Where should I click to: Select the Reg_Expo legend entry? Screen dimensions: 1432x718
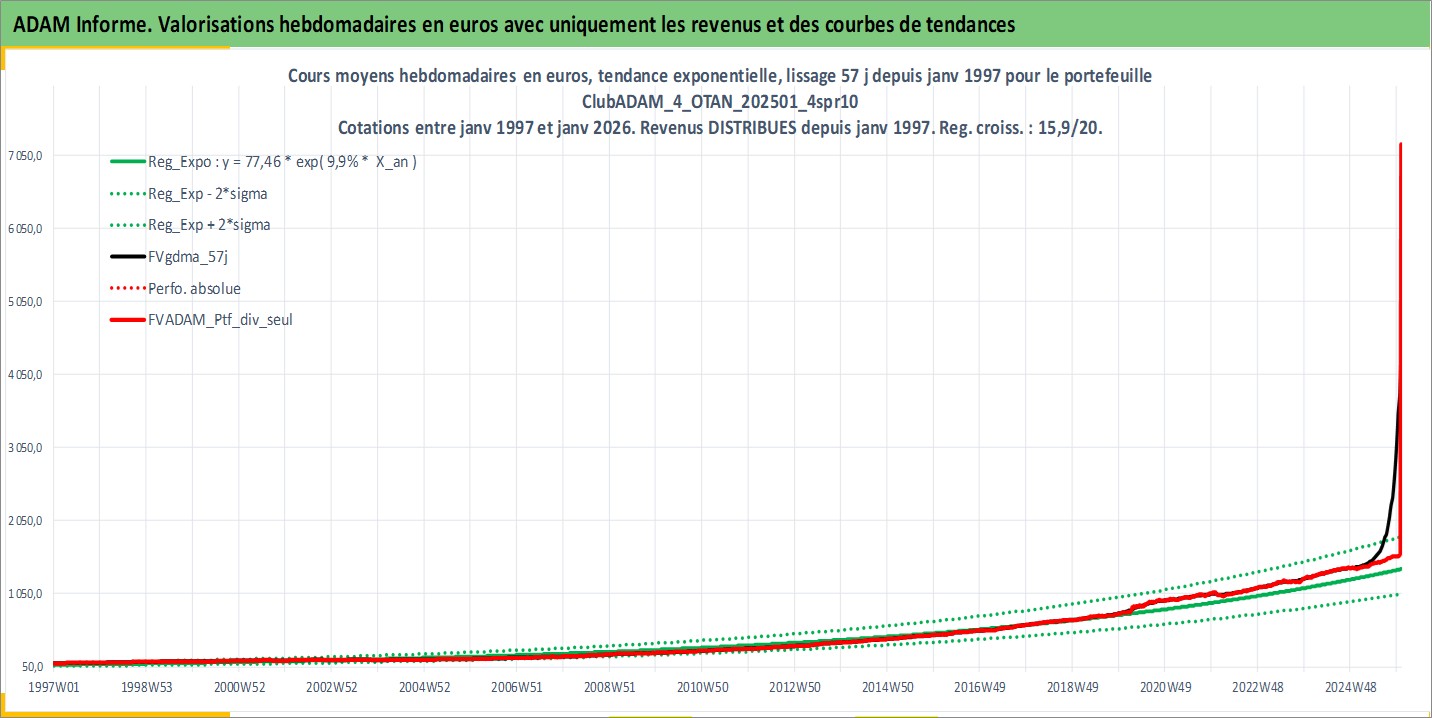264,161
